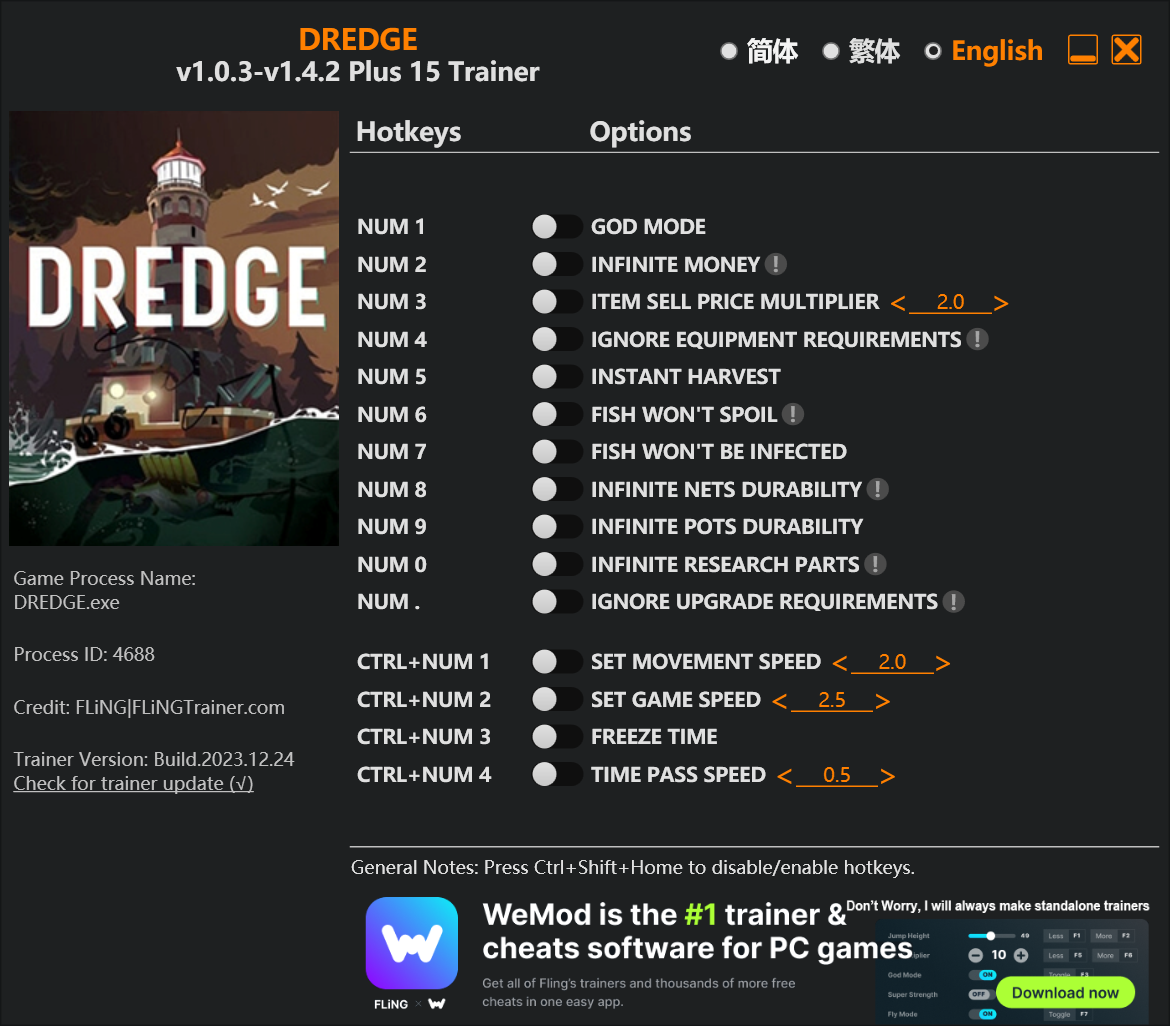Image resolution: width=1170 pixels, height=1026 pixels.
Task: Click the info icon beside Infinite Money
Action: pos(775,264)
